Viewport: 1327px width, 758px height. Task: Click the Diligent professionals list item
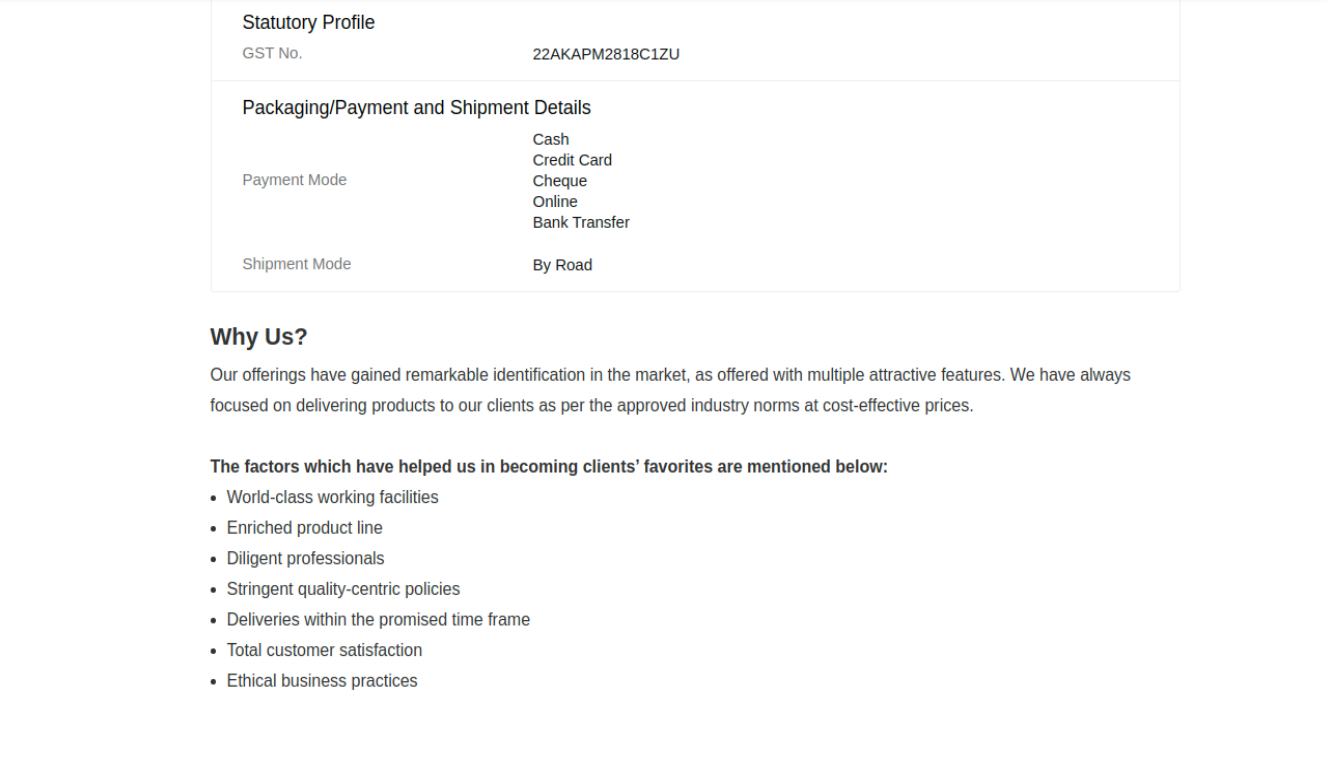tap(305, 558)
